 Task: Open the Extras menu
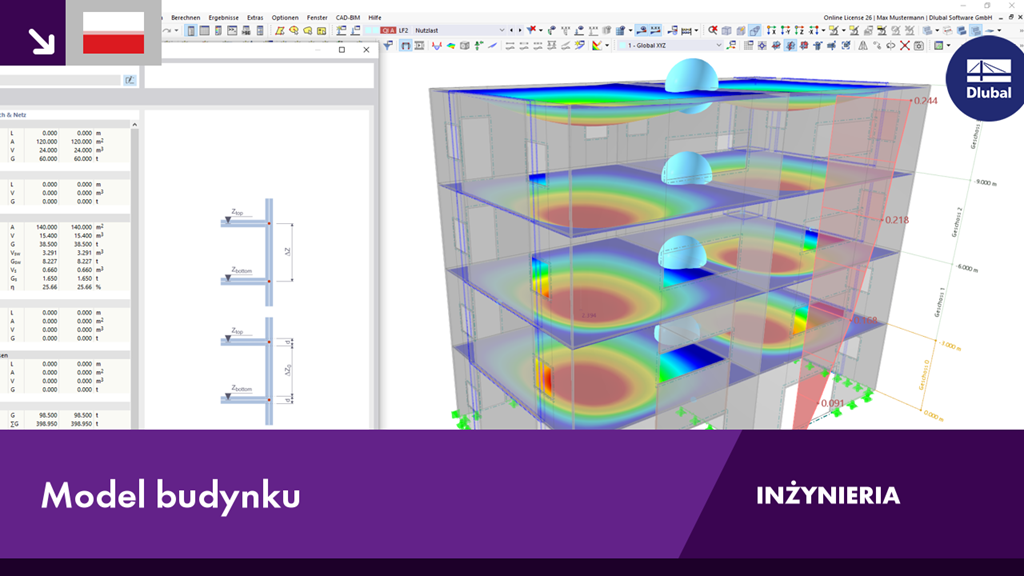coord(255,18)
